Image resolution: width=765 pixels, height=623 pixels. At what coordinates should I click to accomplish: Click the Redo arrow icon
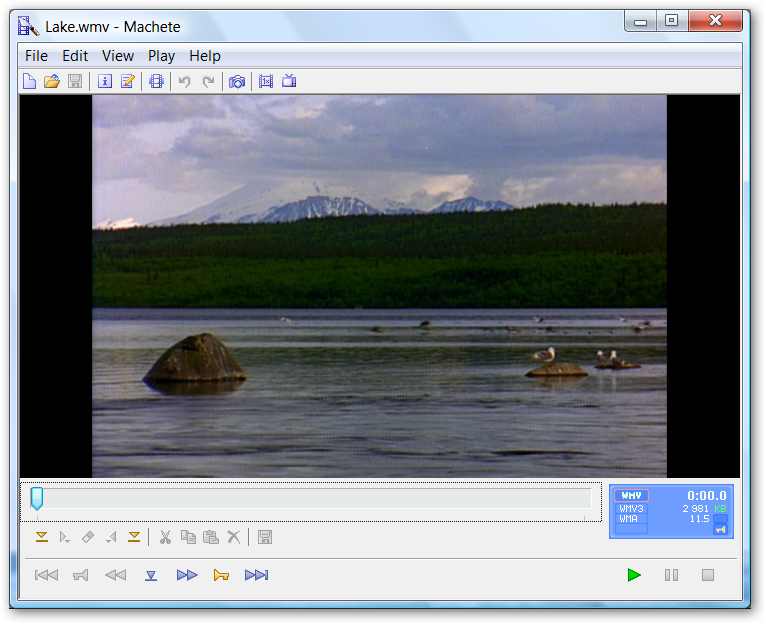[208, 81]
